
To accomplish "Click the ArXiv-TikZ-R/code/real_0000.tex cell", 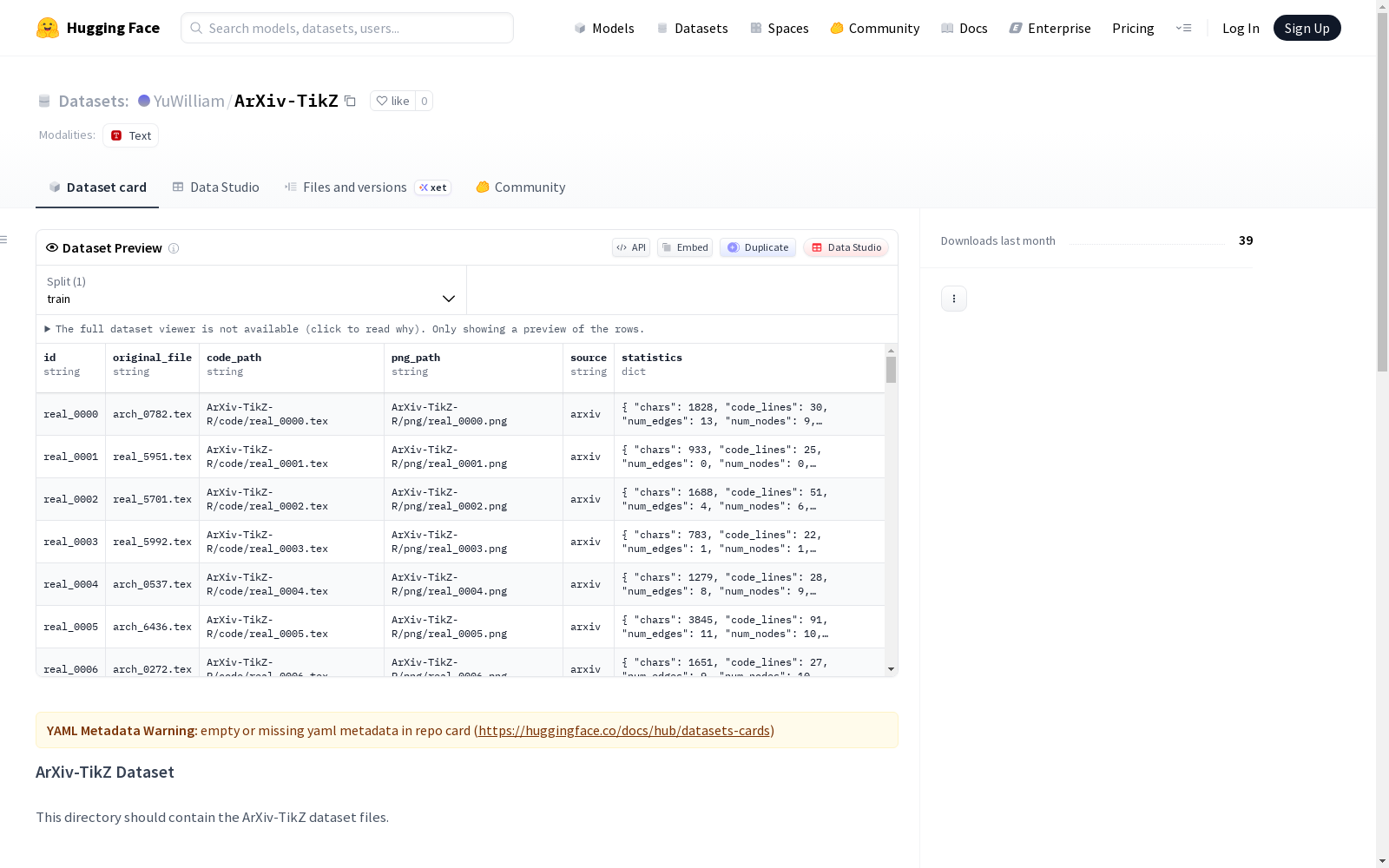I will [292, 415].
